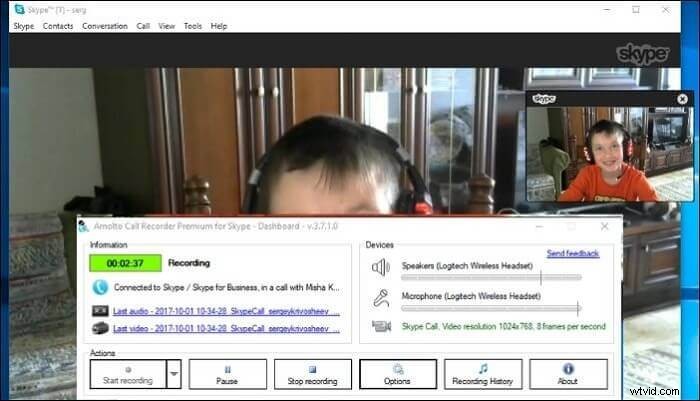Click the Skype connection status icon
This screenshot has width=700, height=401.
[x=100, y=287]
